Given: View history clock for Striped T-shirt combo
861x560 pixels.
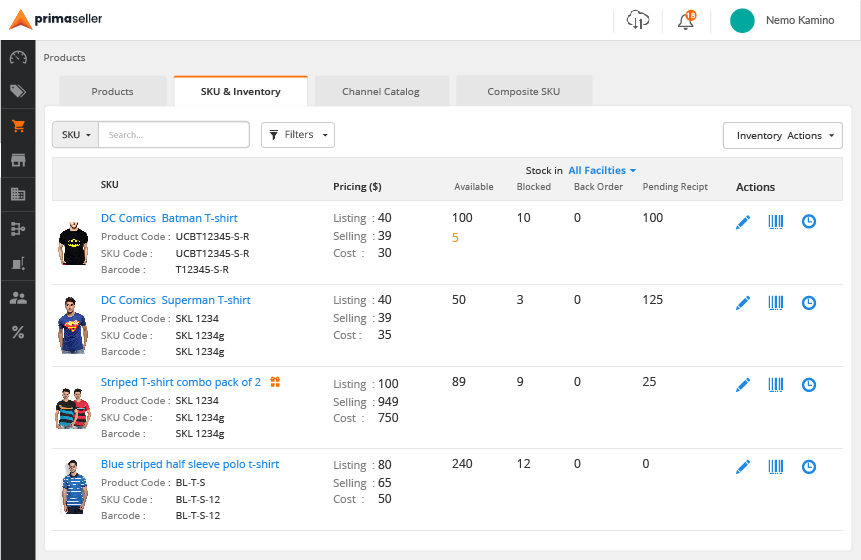Looking at the screenshot, I should [809, 385].
